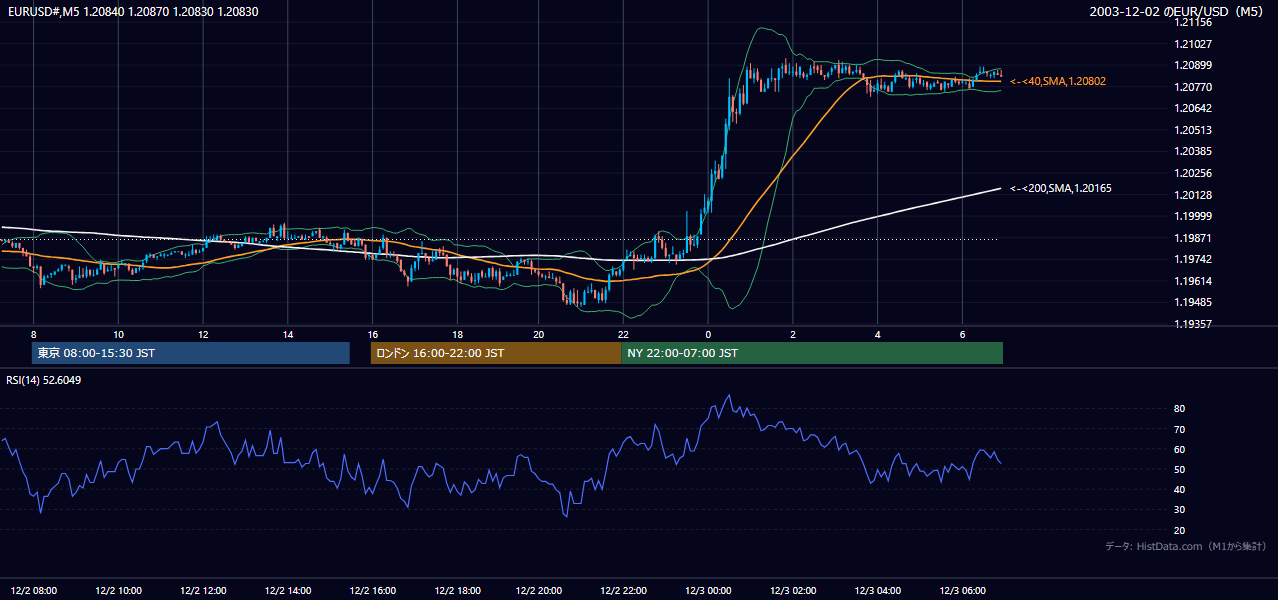This screenshot has height=600, width=1278.
Task: Click price level 1.21027 on the axis
Action: [1192, 44]
